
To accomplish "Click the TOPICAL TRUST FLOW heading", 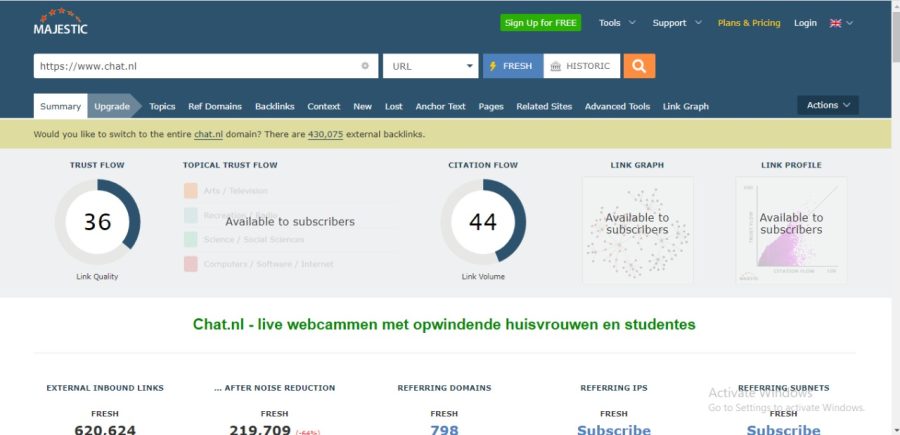I will 230,165.
